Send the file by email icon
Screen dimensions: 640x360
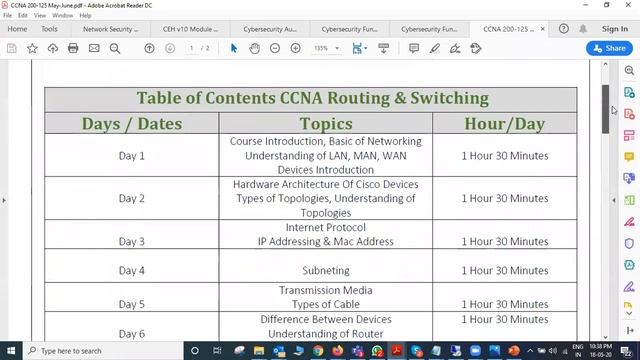click(94, 48)
